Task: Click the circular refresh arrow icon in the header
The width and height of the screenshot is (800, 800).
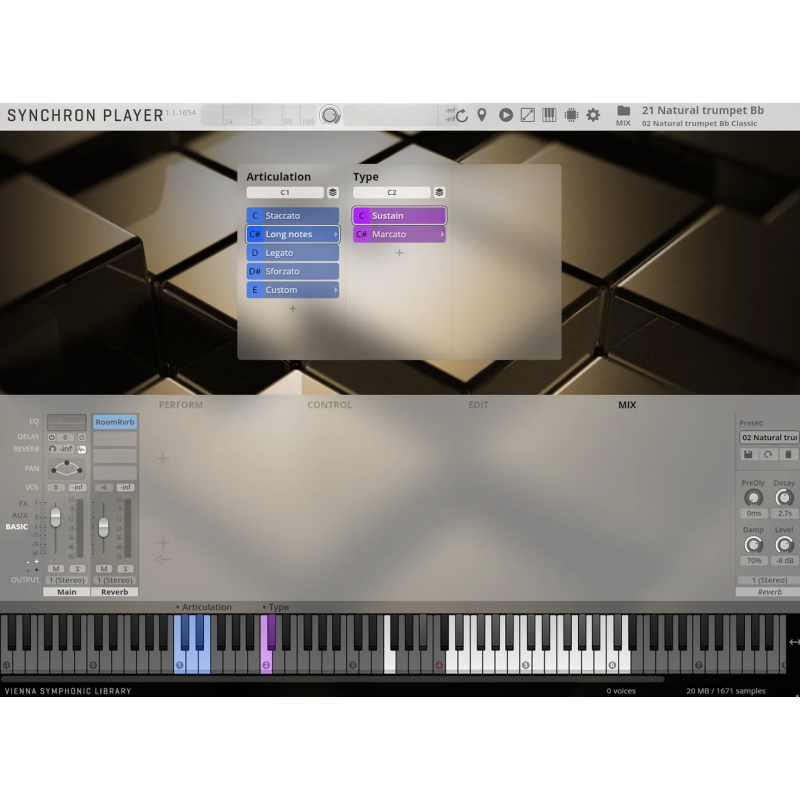Action: coord(462,116)
